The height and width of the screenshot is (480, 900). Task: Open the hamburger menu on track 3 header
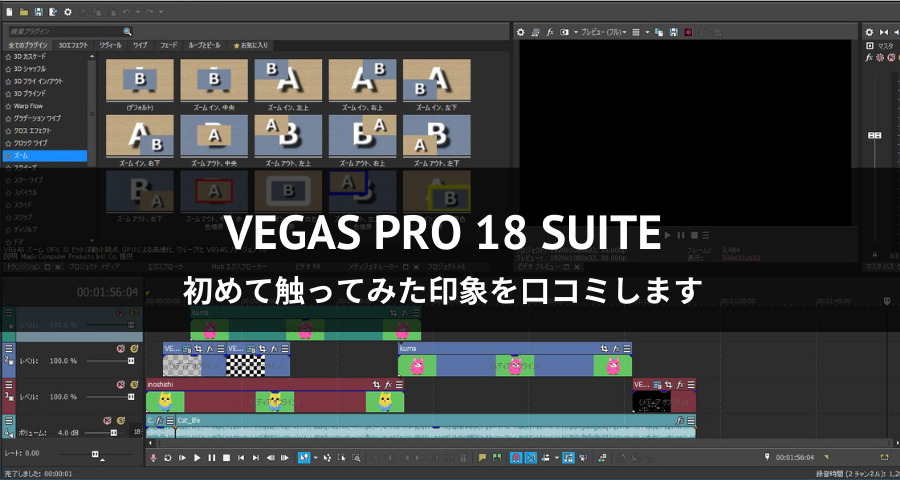tap(9, 384)
